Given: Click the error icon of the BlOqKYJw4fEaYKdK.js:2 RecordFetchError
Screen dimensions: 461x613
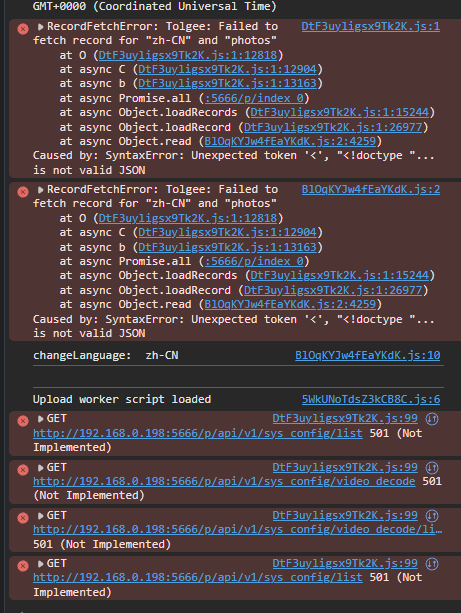Looking at the screenshot, I should 23,192.
